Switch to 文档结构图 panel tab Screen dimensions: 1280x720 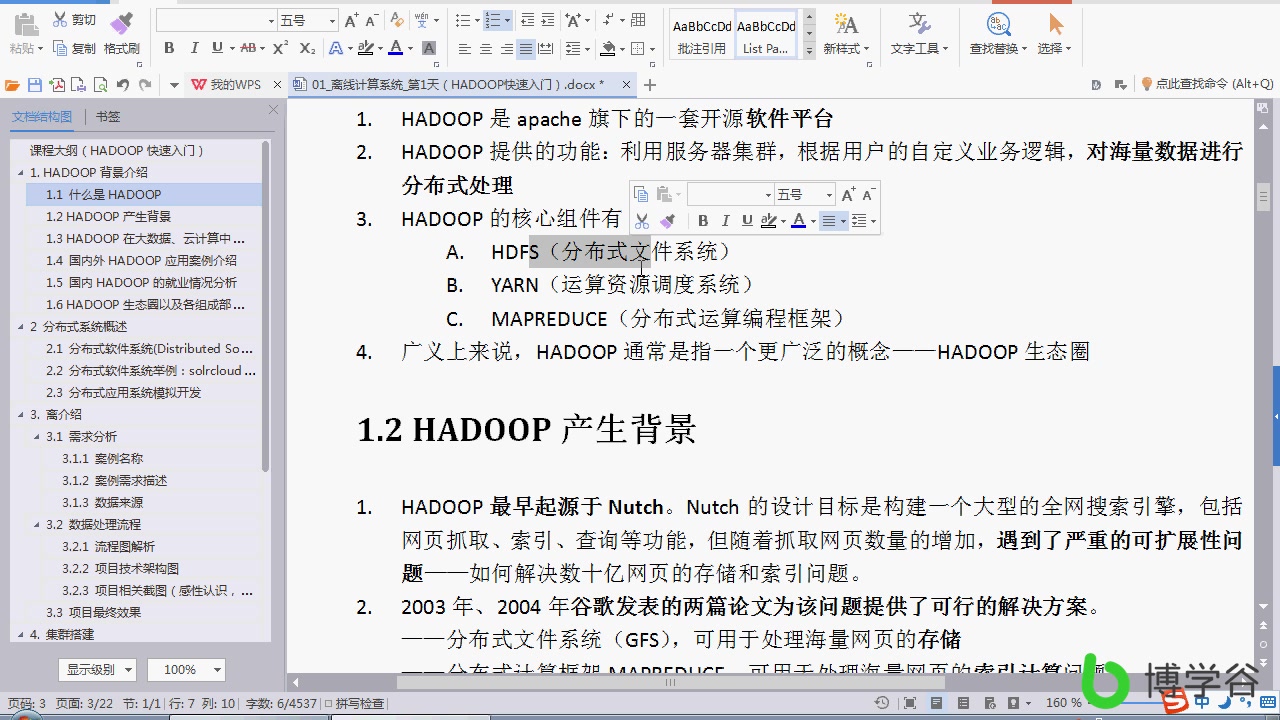click(x=42, y=117)
